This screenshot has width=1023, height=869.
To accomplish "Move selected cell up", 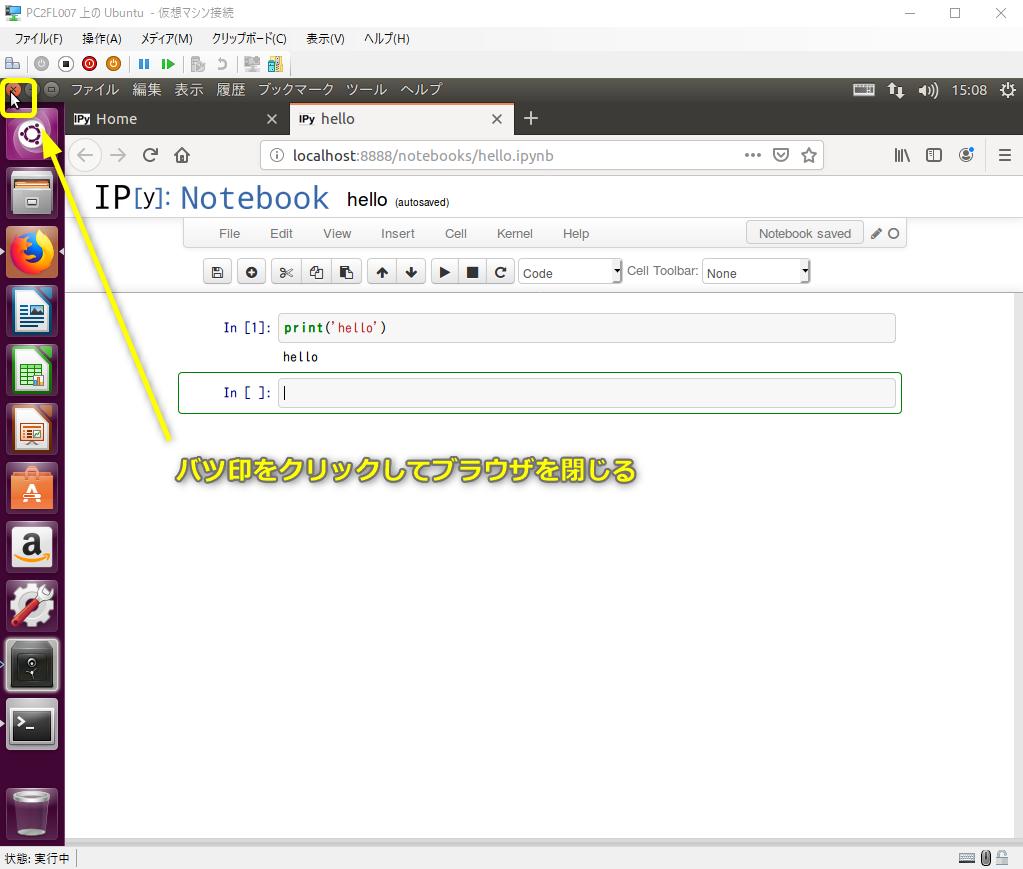I will (381, 272).
